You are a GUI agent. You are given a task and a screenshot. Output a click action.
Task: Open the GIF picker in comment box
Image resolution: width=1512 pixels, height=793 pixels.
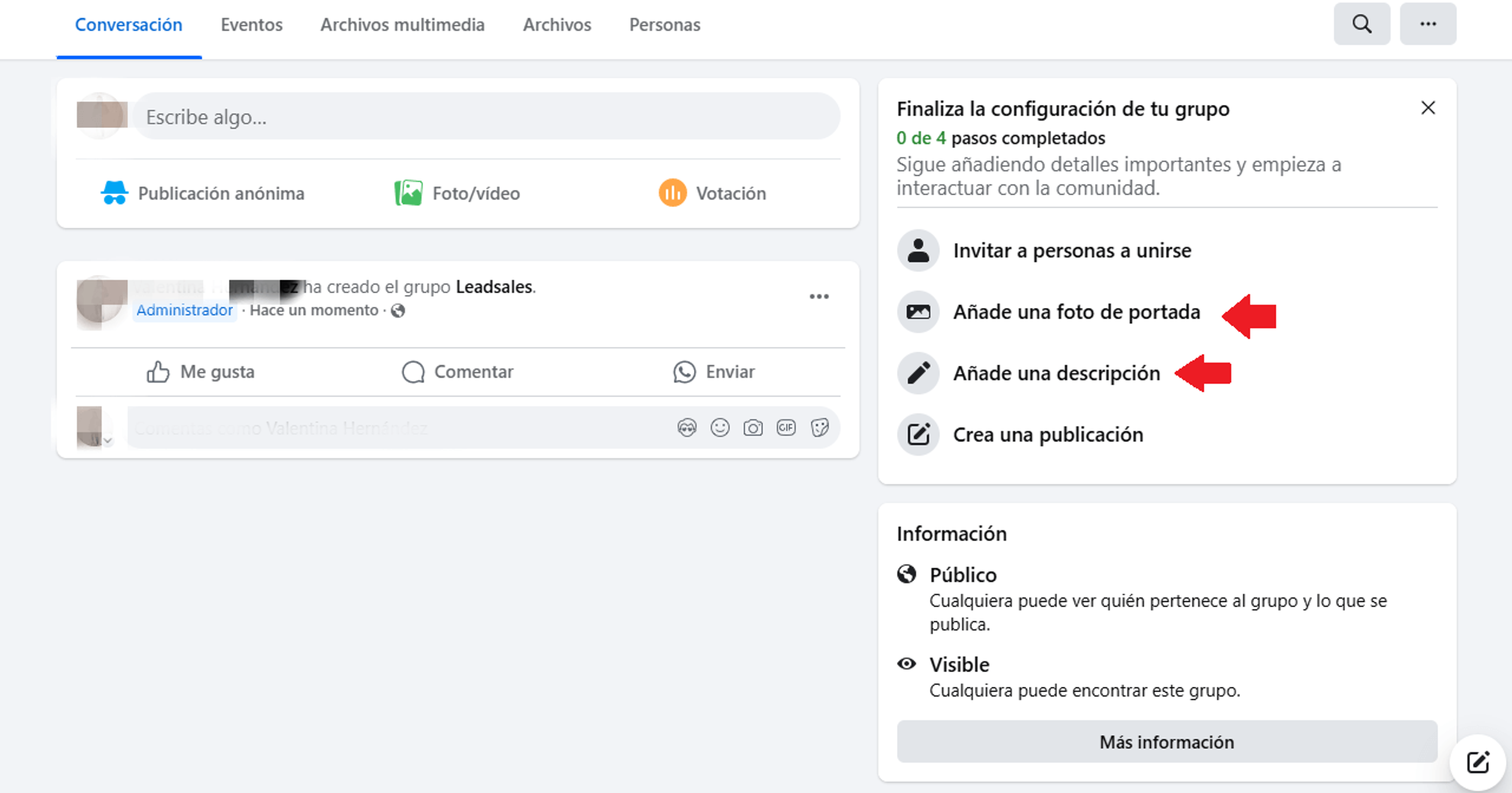click(x=786, y=427)
